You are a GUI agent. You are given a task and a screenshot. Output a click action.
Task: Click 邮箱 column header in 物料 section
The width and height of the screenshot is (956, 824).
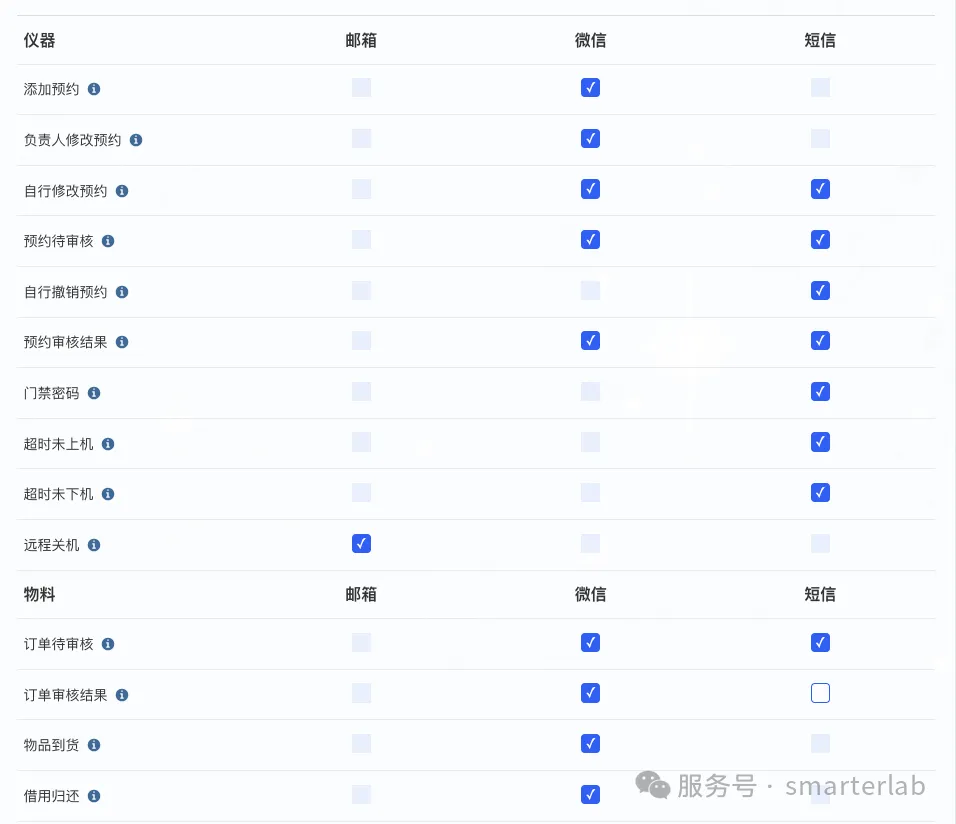tap(361, 594)
